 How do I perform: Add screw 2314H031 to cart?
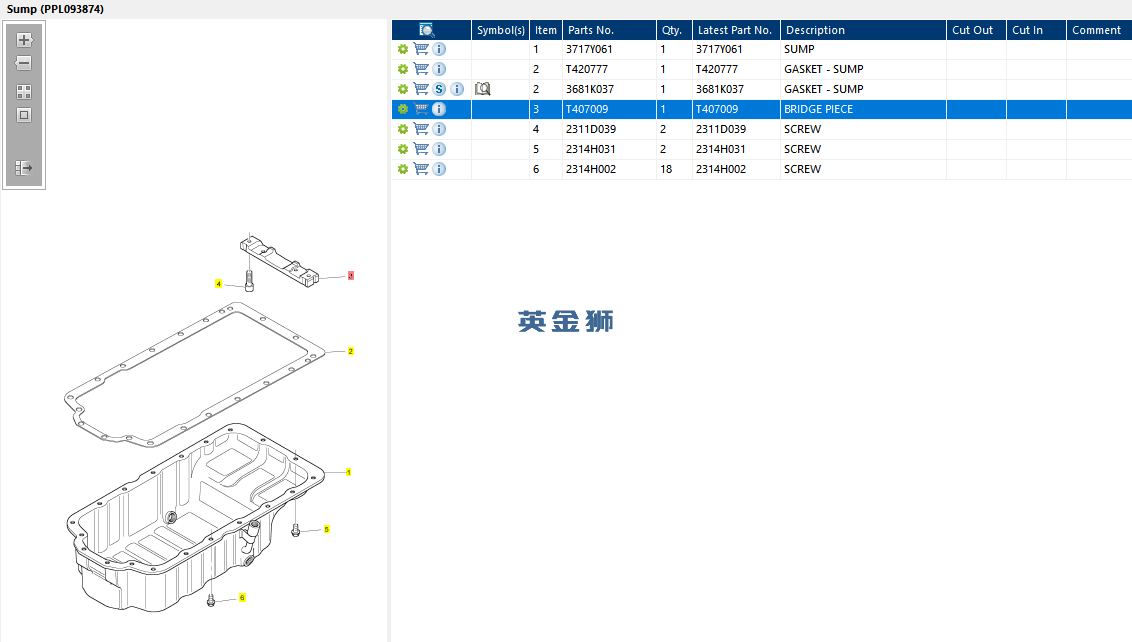[x=421, y=149]
